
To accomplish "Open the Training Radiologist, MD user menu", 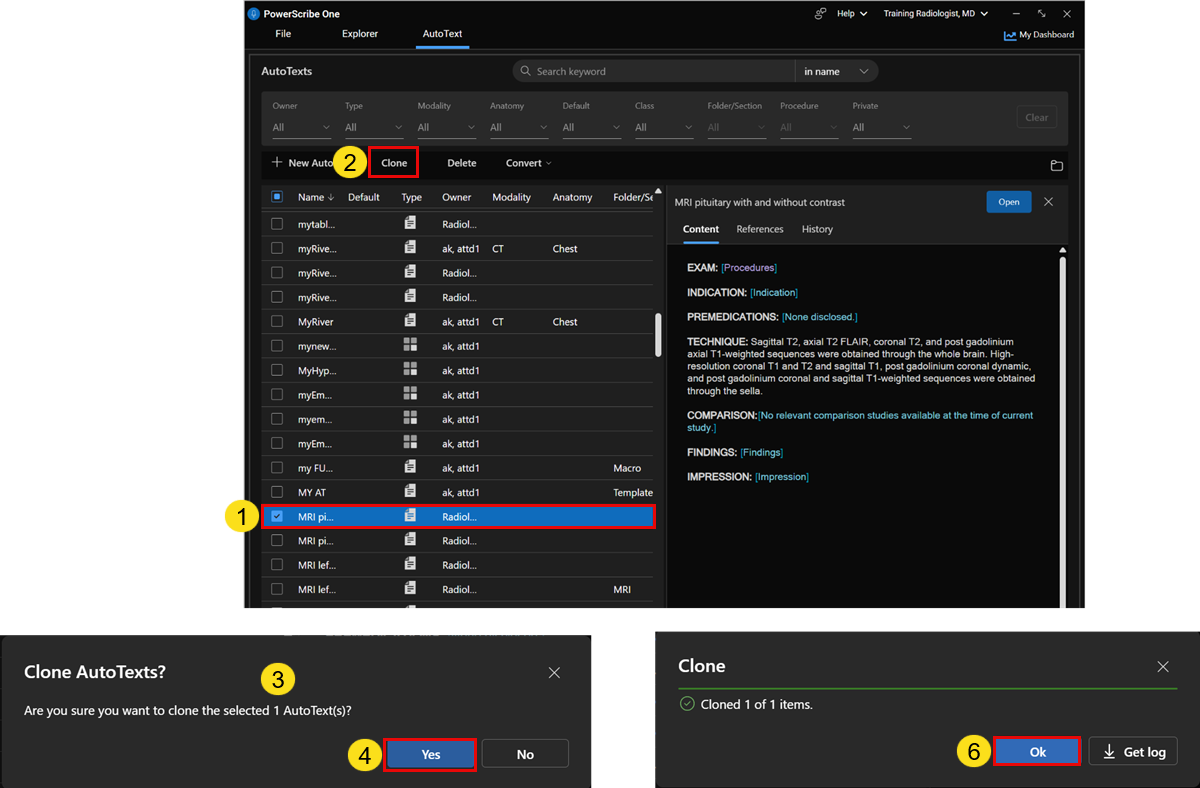I will 936,14.
